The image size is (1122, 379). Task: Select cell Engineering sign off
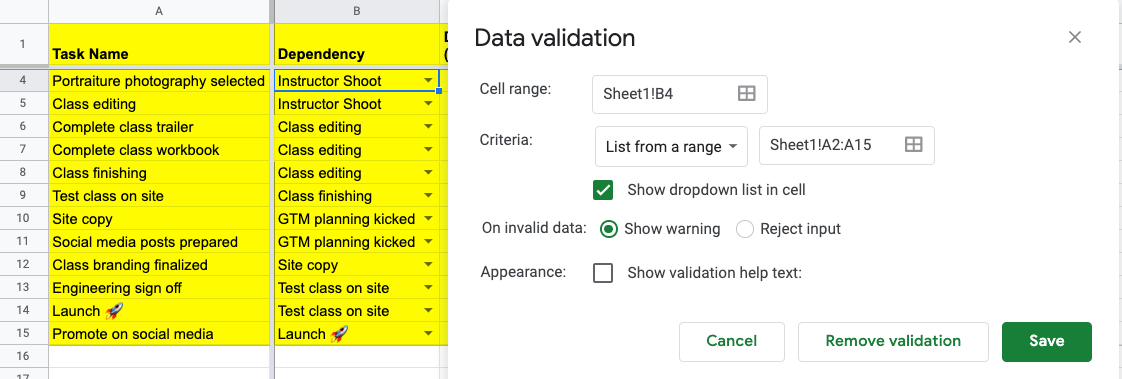point(159,287)
